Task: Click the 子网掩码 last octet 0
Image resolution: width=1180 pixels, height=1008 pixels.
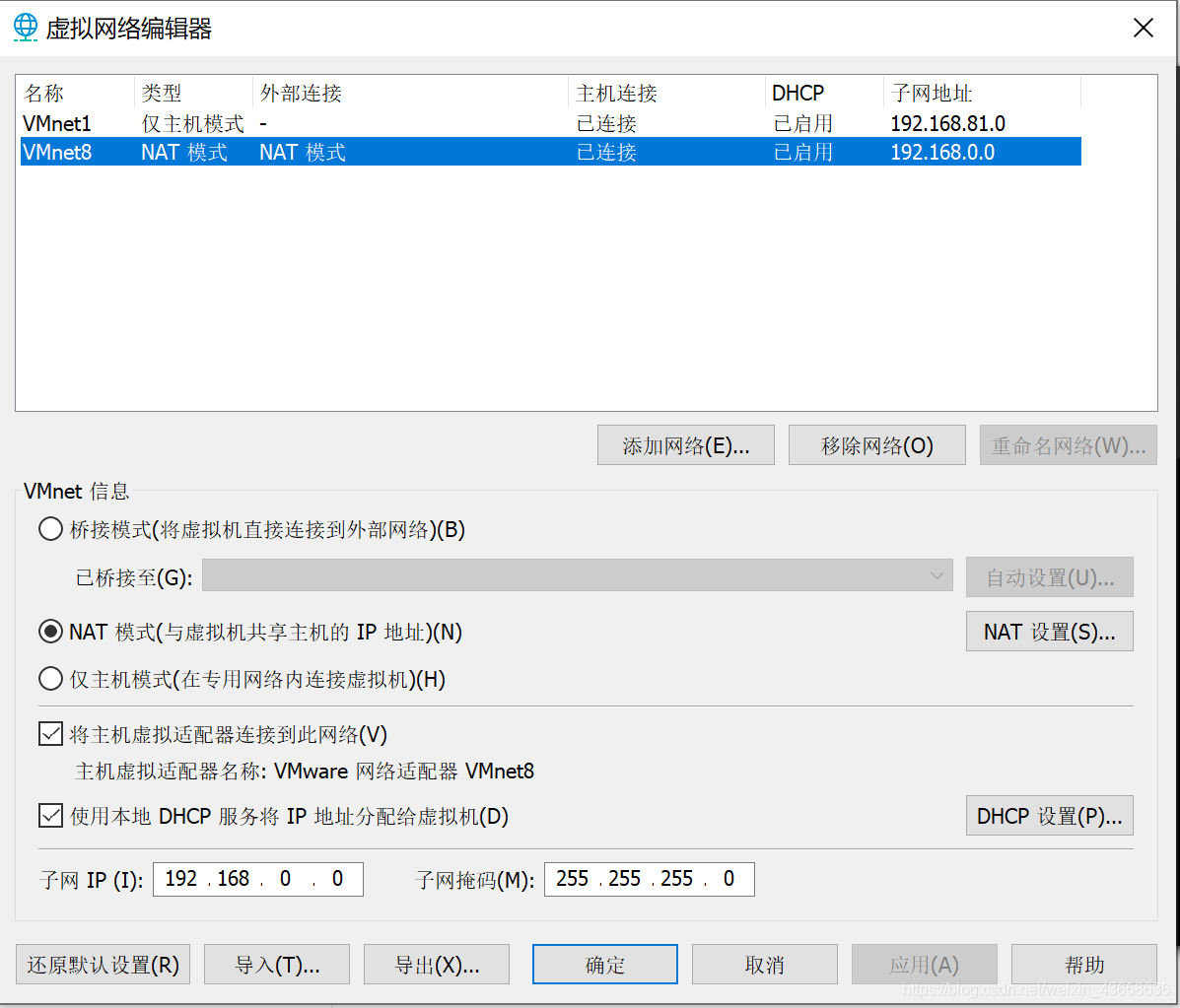Action: click(729, 878)
